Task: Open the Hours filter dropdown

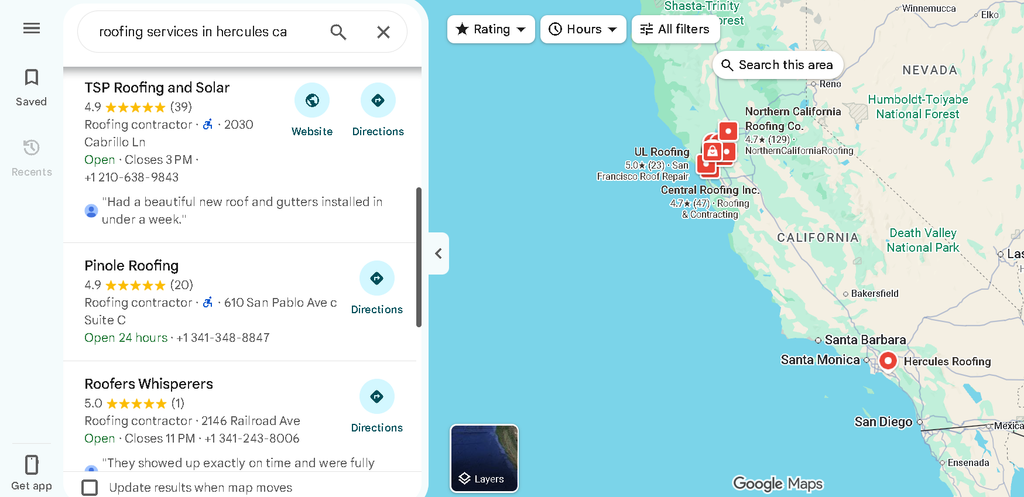Action: pyautogui.click(x=583, y=29)
